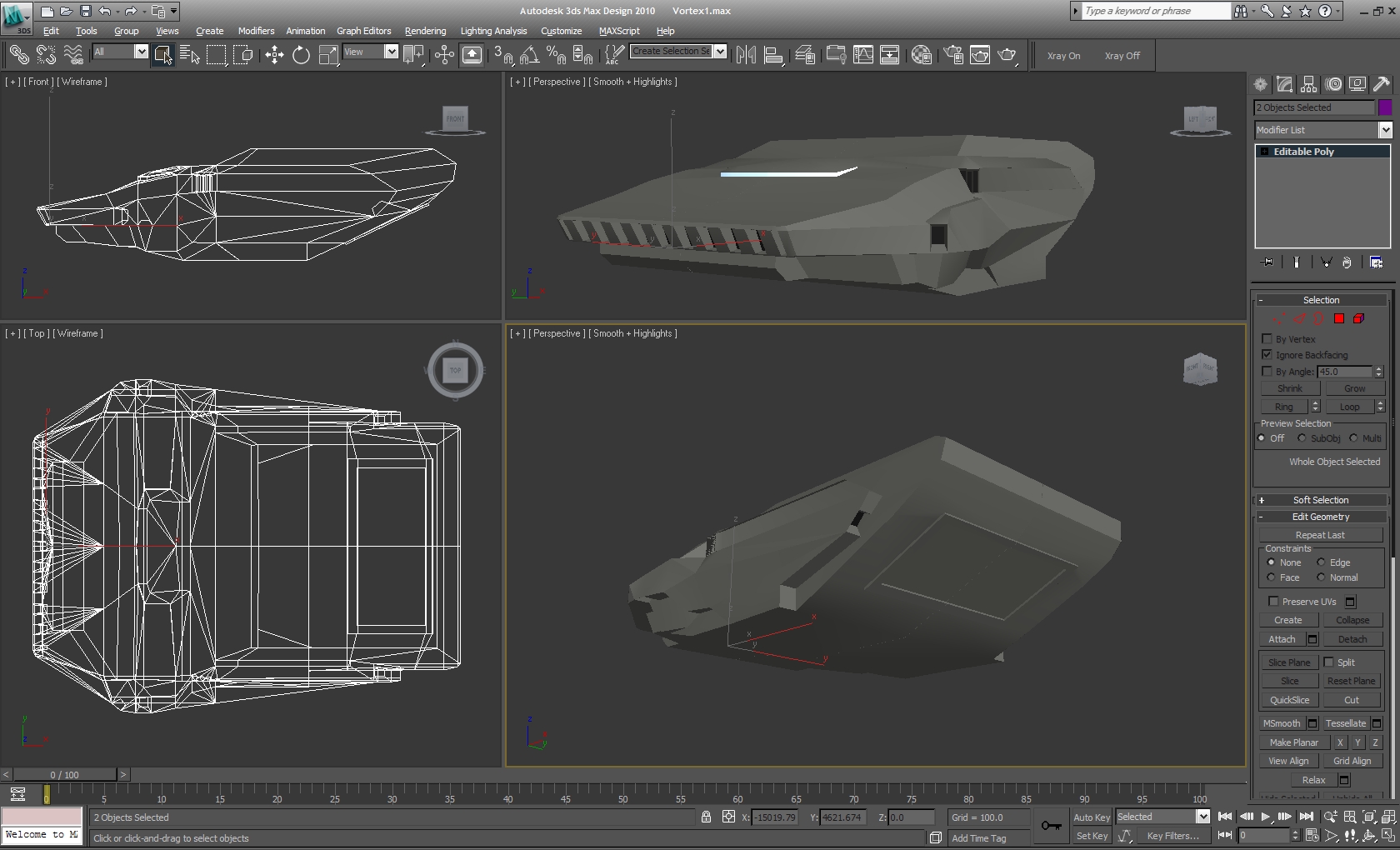Open the Rendering menu
This screenshot has width=1400, height=850.
pyautogui.click(x=425, y=31)
